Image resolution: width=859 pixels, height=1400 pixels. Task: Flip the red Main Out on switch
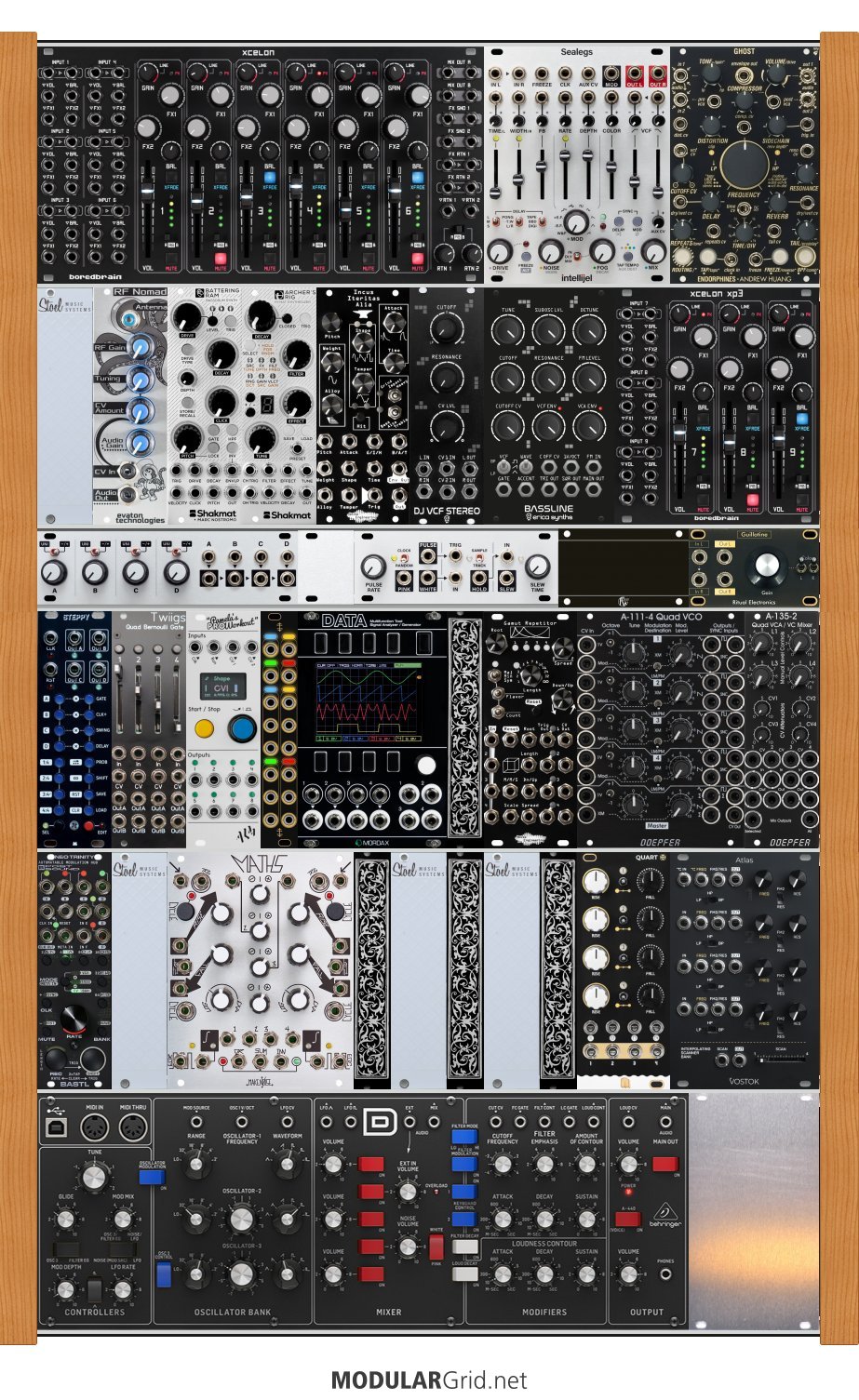[664, 1164]
